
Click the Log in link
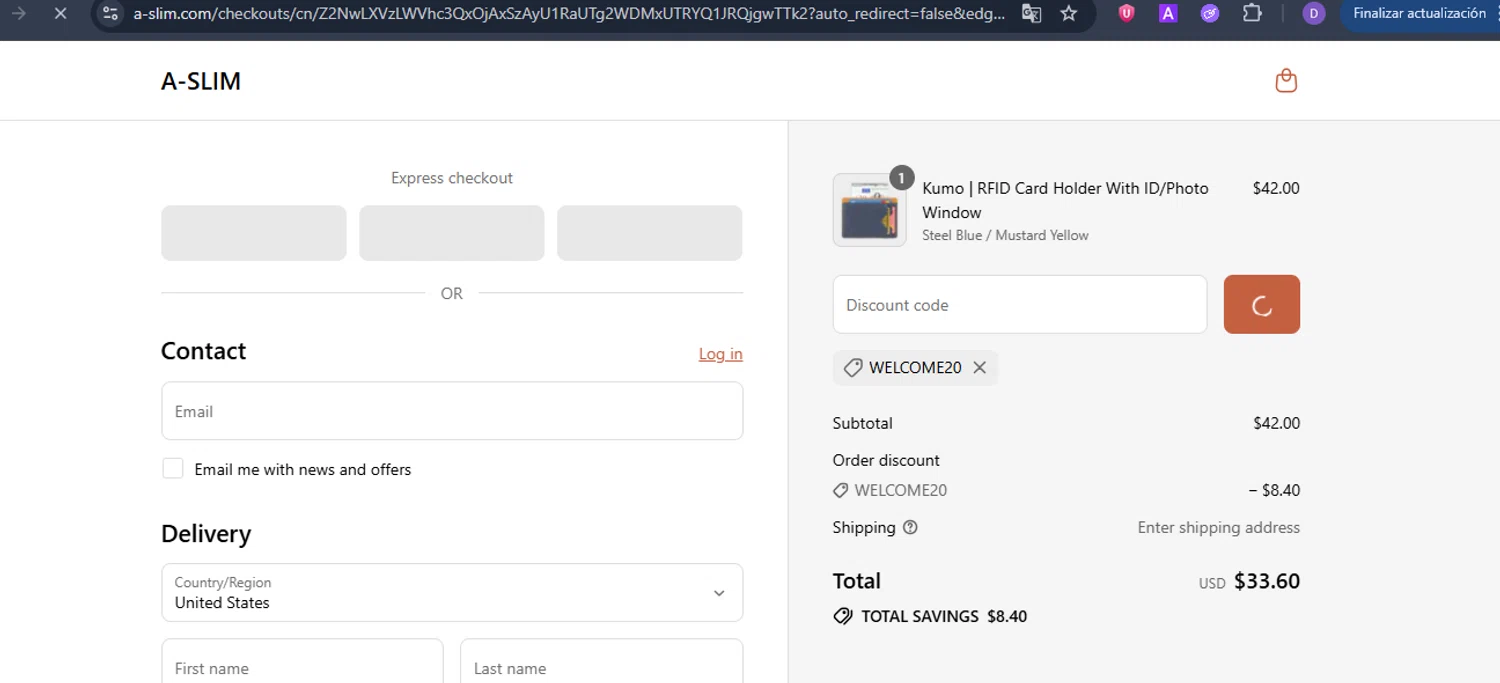(721, 354)
